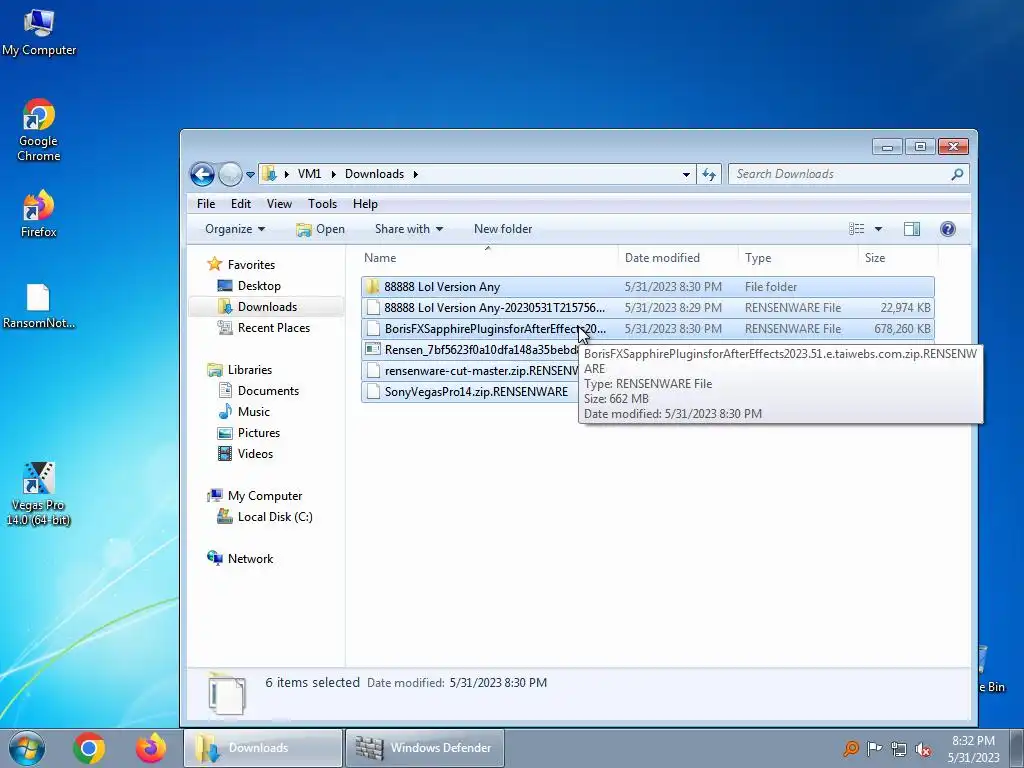Open Videos library
Image resolution: width=1024 pixels, height=768 pixels.
point(255,453)
